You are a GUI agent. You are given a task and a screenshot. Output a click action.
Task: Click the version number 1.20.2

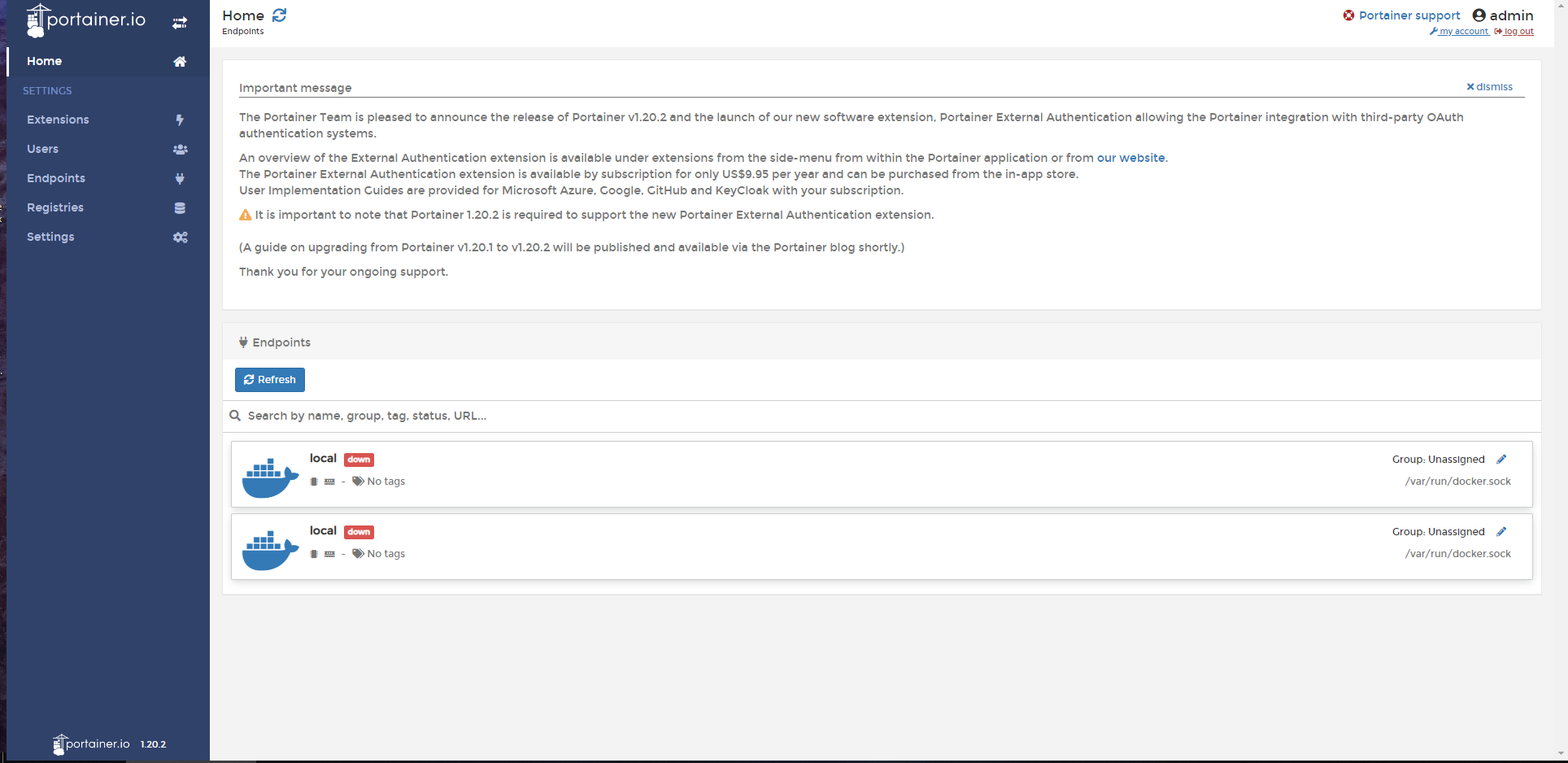(153, 744)
